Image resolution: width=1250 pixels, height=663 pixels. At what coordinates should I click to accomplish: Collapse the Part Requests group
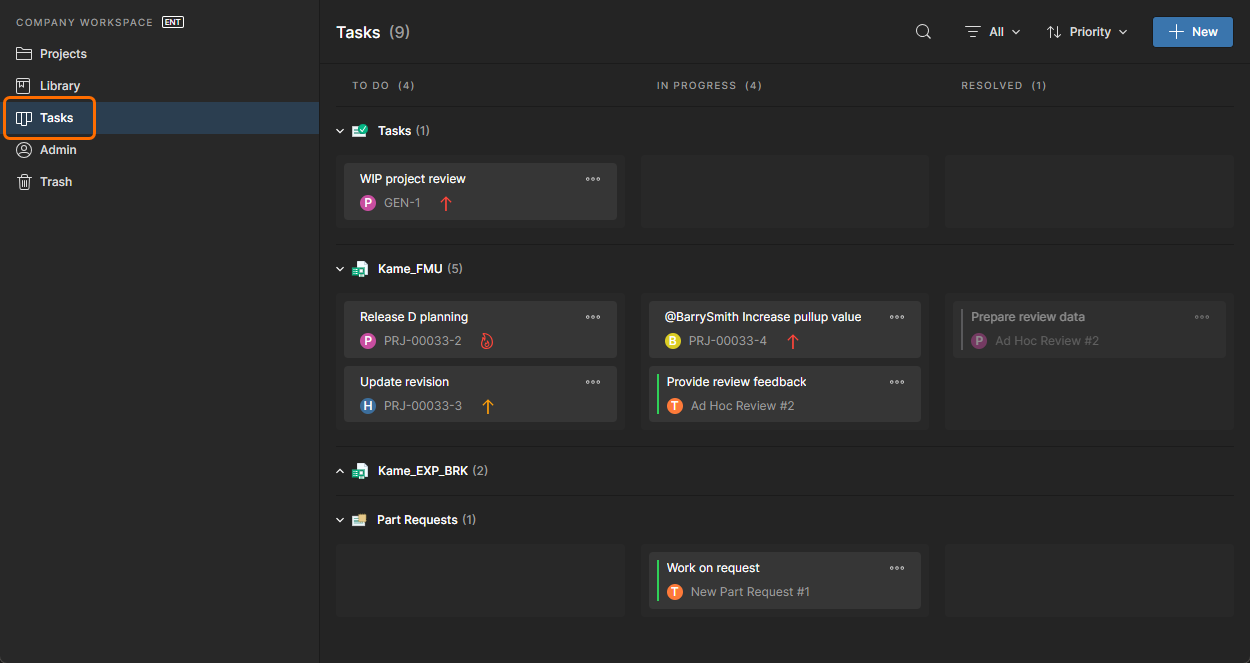[x=340, y=520]
